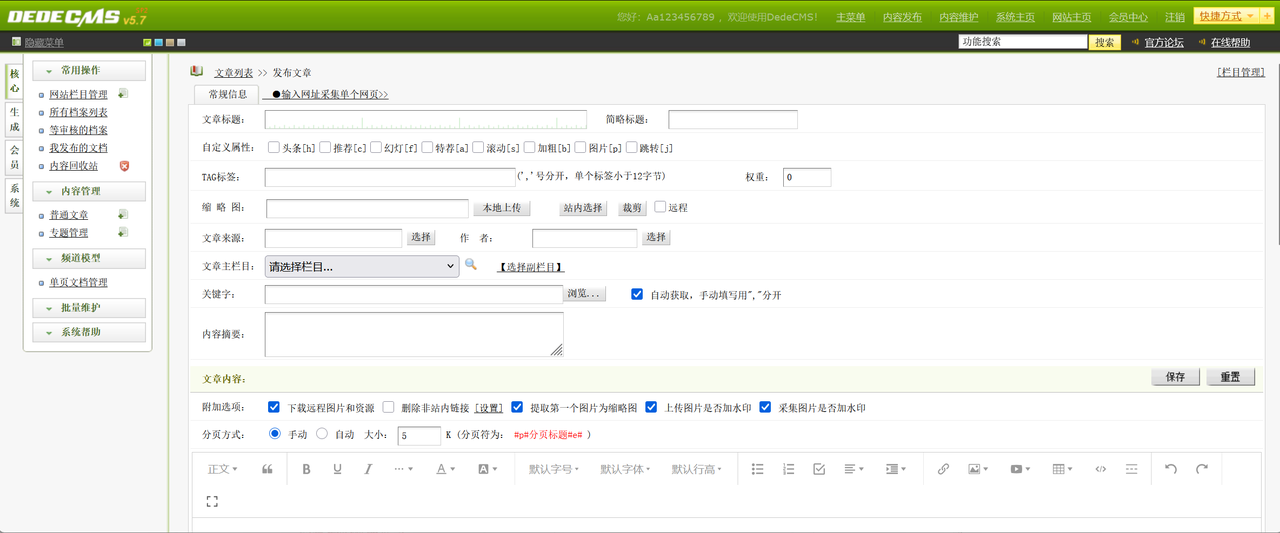
Task: Click the red icon beside 内容回收站
Action: pos(124,166)
